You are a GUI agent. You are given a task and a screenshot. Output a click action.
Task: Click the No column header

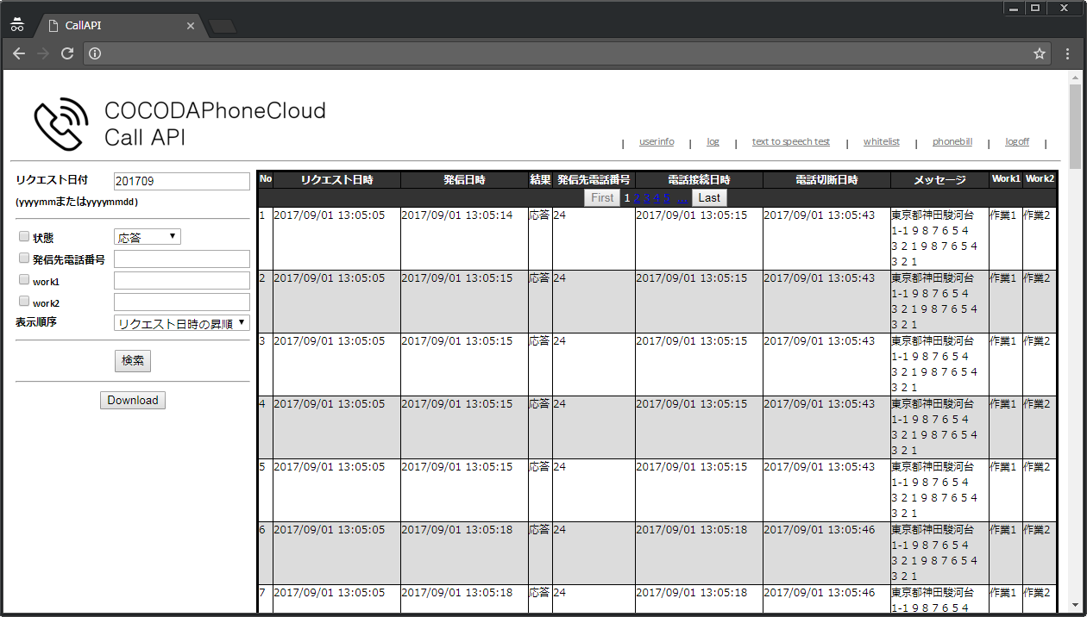point(266,179)
